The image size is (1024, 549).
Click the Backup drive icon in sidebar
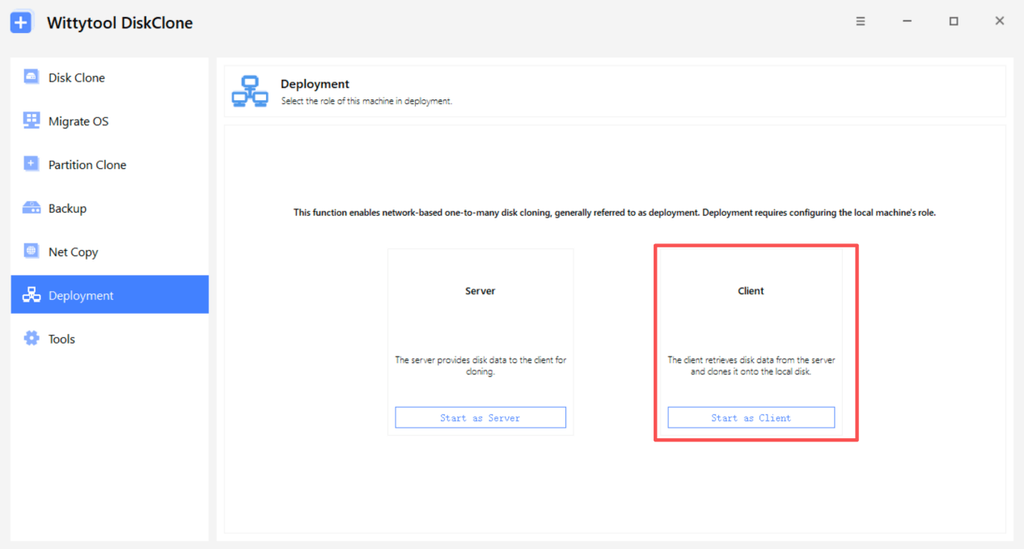(x=31, y=208)
